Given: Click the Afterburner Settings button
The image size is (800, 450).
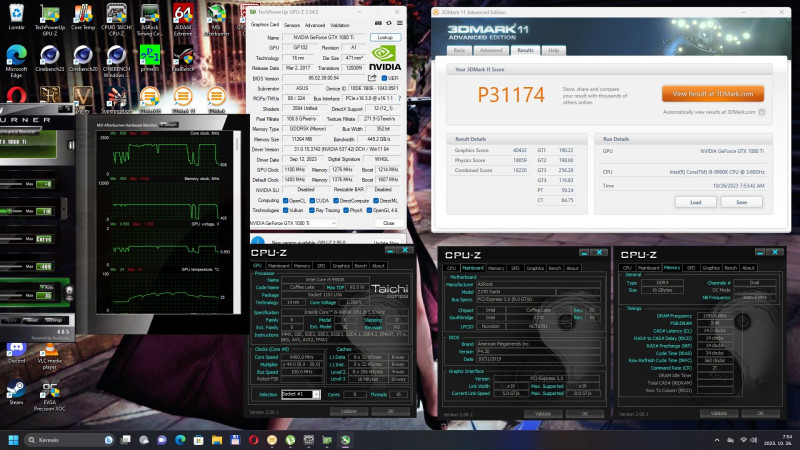Looking at the screenshot, I should 54,320.
